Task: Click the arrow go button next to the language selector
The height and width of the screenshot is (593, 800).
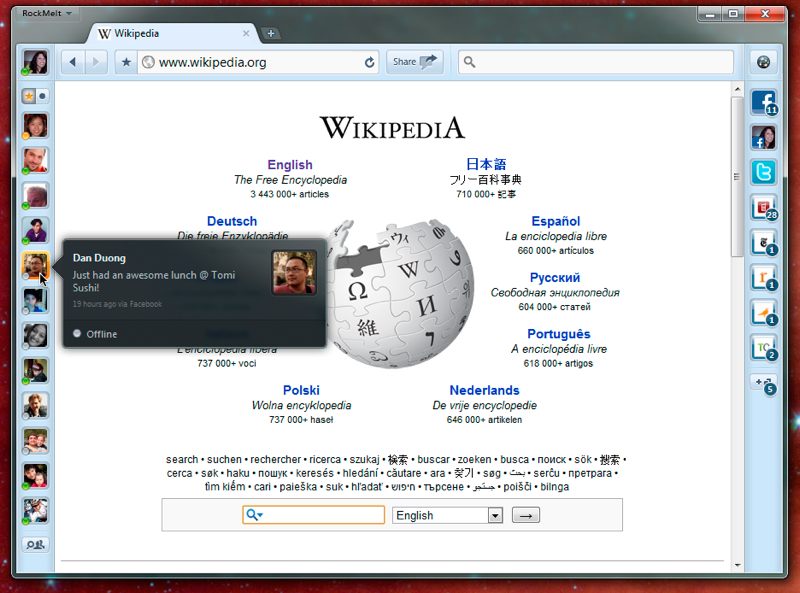Action: click(x=526, y=515)
